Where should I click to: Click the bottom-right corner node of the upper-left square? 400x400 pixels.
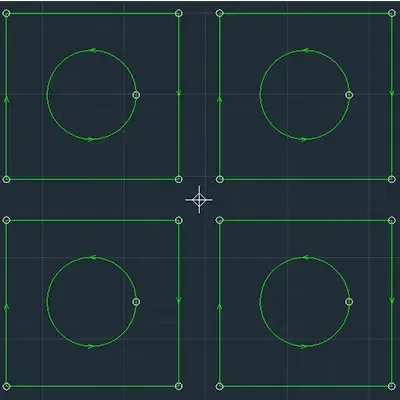[x=179, y=180]
